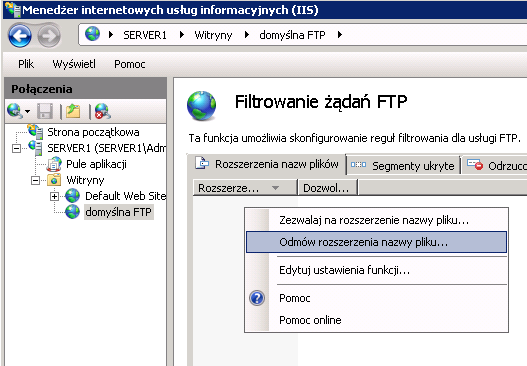Expand the breadcrumb arrow before SERVER1
The height and width of the screenshot is (366, 527).
(111, 35)
